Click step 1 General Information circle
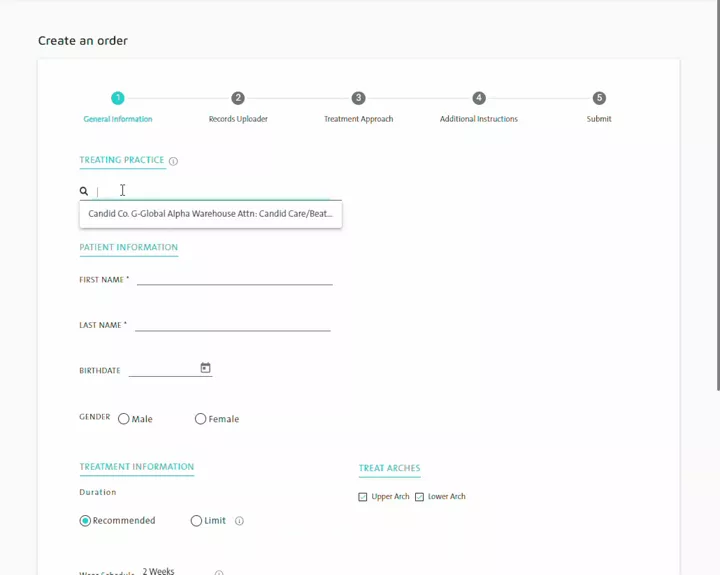This screenshot has width=720, height=575. point(118,98)
